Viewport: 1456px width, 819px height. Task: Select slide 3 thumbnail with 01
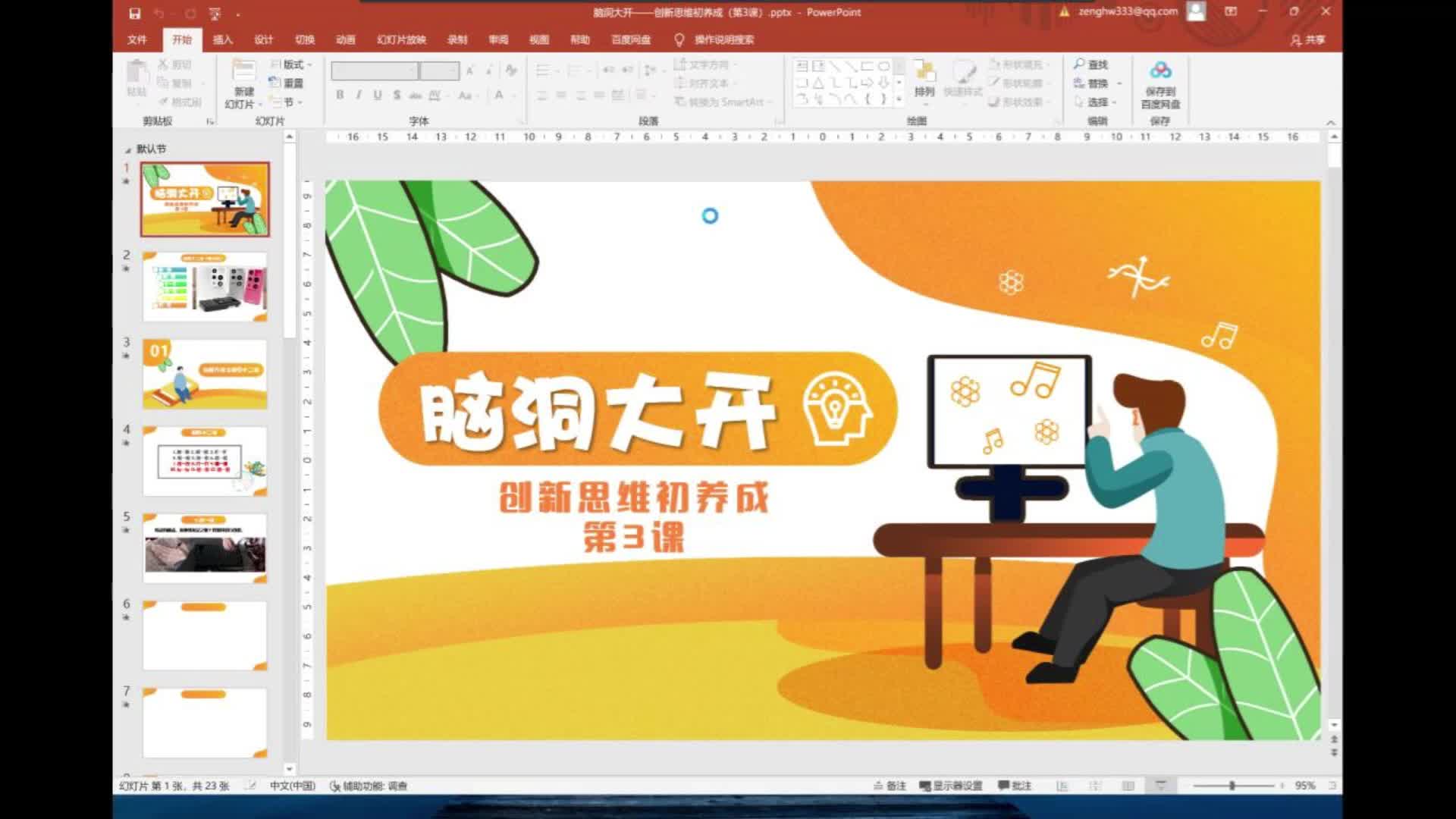pos(205,374)
